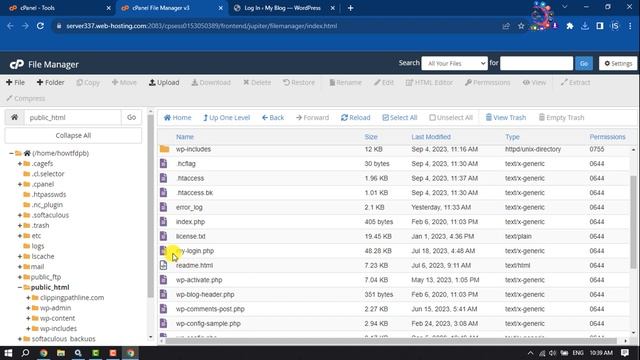Reload the file listing
Screen dimensions: 640x360
click(356, 118)
